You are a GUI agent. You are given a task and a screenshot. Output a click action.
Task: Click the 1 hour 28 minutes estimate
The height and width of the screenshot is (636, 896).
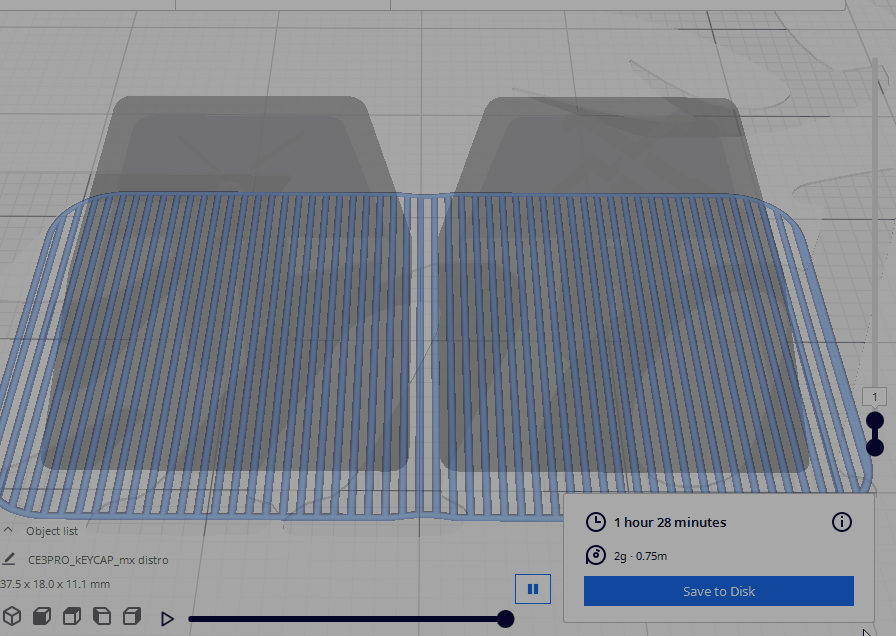pos(670,522)
